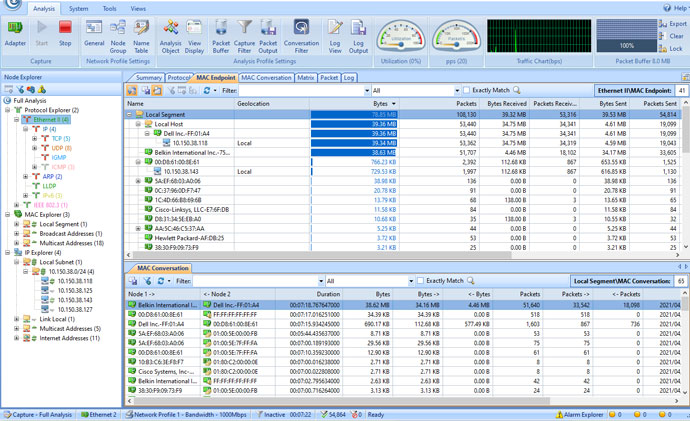Expand Broadcast Addresses in MAC Explorer
This screenshot has height=421, width=690.
16,233
